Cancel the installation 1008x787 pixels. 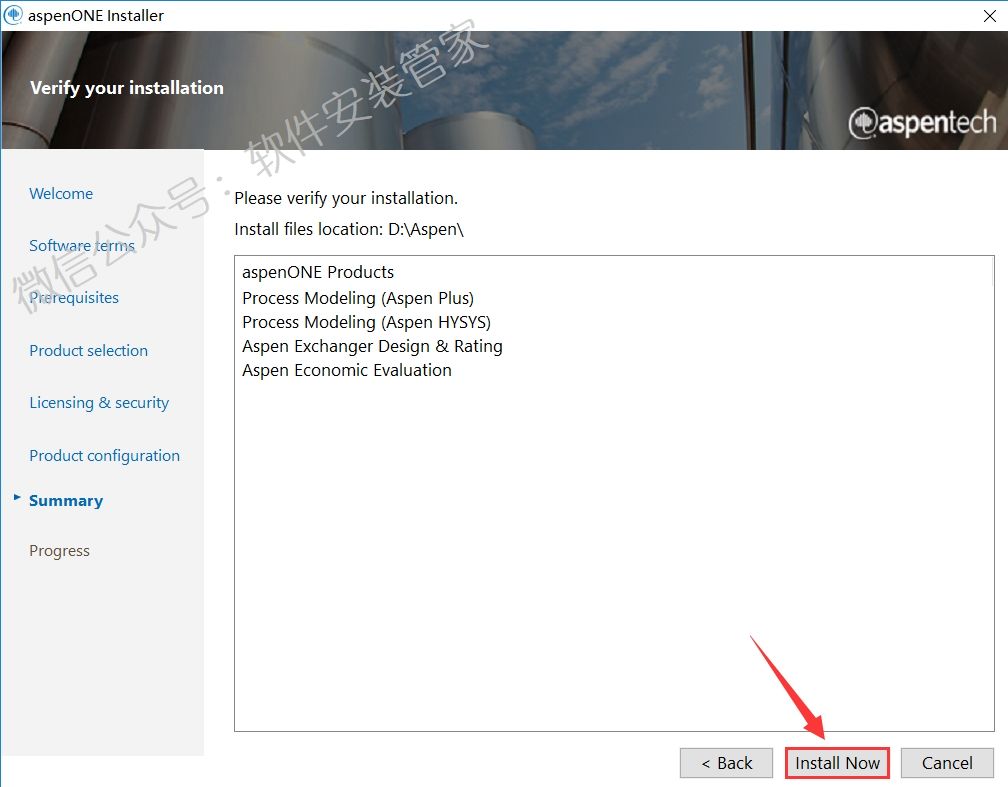pyautogui.click(x=947, y=763)
